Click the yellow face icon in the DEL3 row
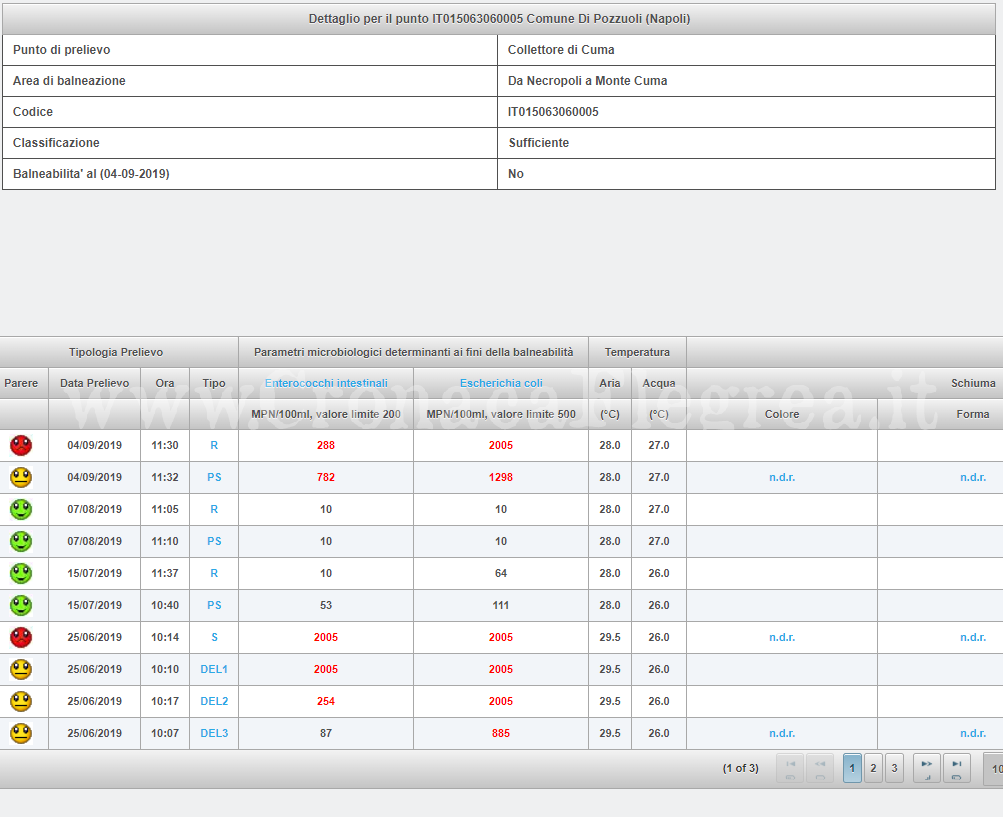Image resolution: width=1003 pixels, height=817 pixels. [21, 733]
